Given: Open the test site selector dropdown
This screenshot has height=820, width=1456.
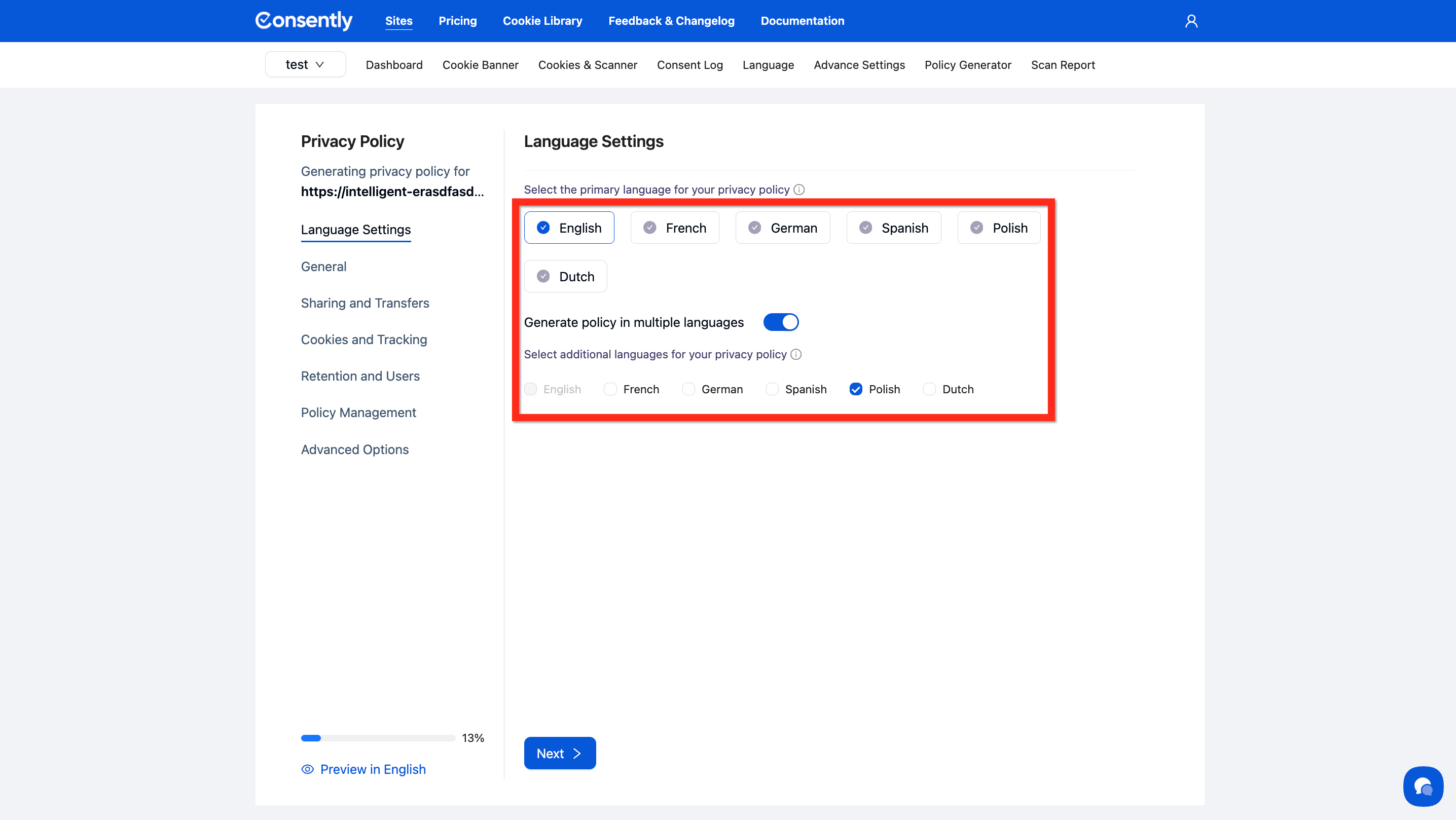Looking at the screenshot, I should point(305,64).
